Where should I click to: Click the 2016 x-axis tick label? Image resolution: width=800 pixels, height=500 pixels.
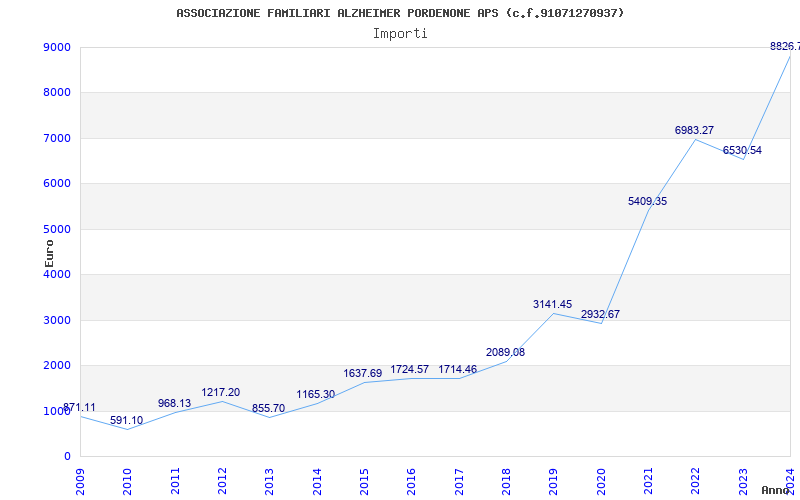point(412,481)
